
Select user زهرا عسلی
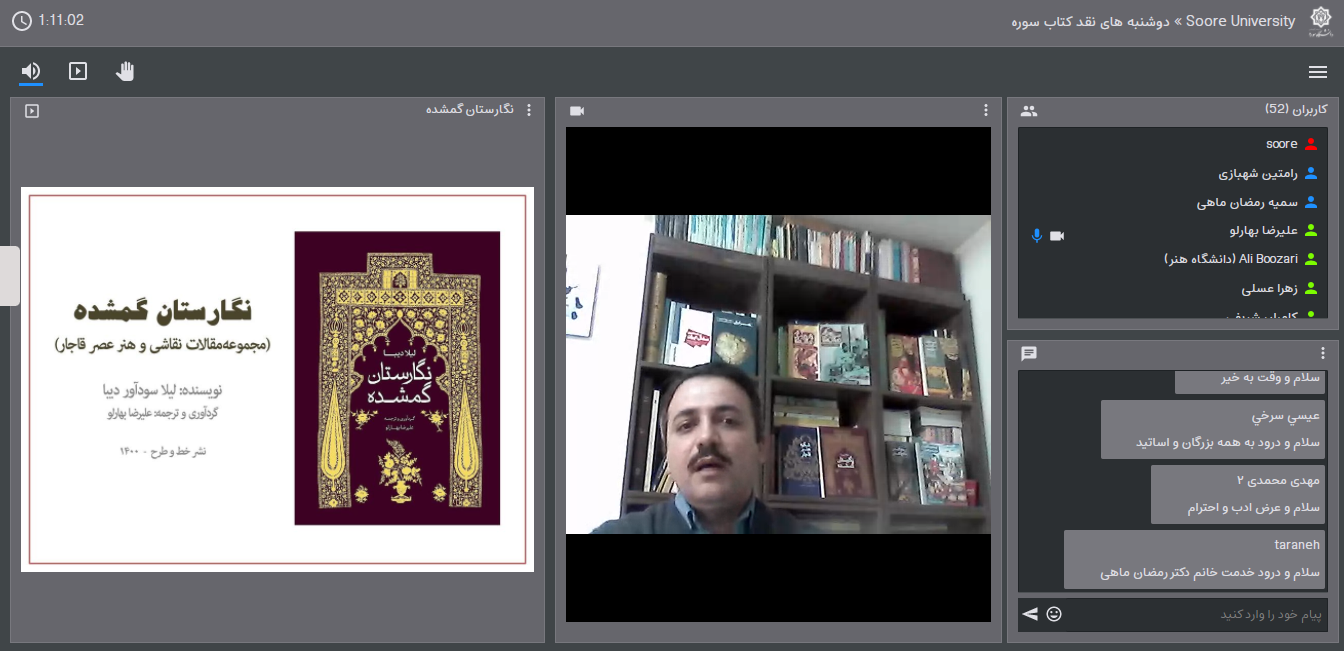click(x=1173, y=289)
